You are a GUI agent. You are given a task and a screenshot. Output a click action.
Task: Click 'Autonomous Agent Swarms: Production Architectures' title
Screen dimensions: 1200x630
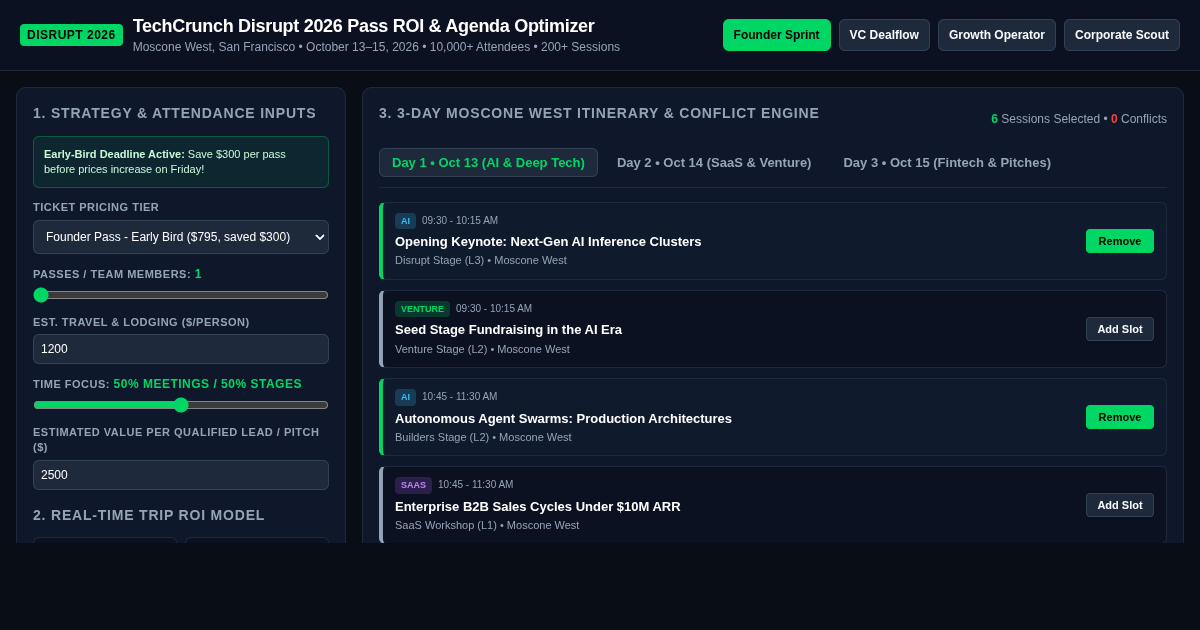563,418
